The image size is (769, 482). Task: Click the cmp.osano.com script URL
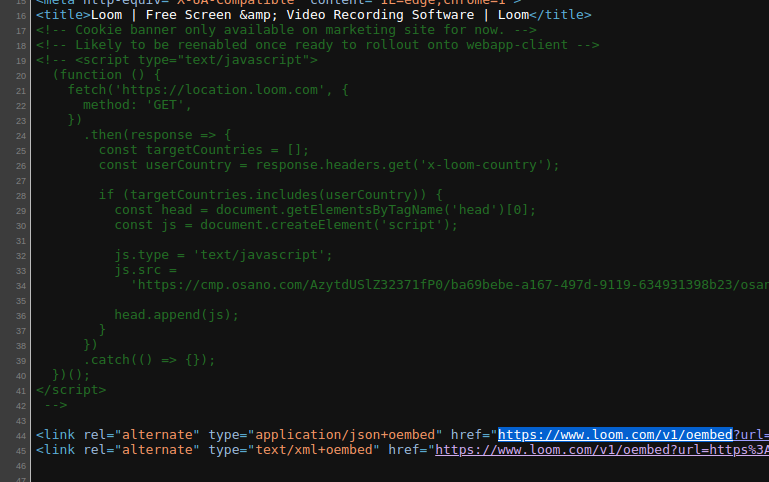coord(450,285)
